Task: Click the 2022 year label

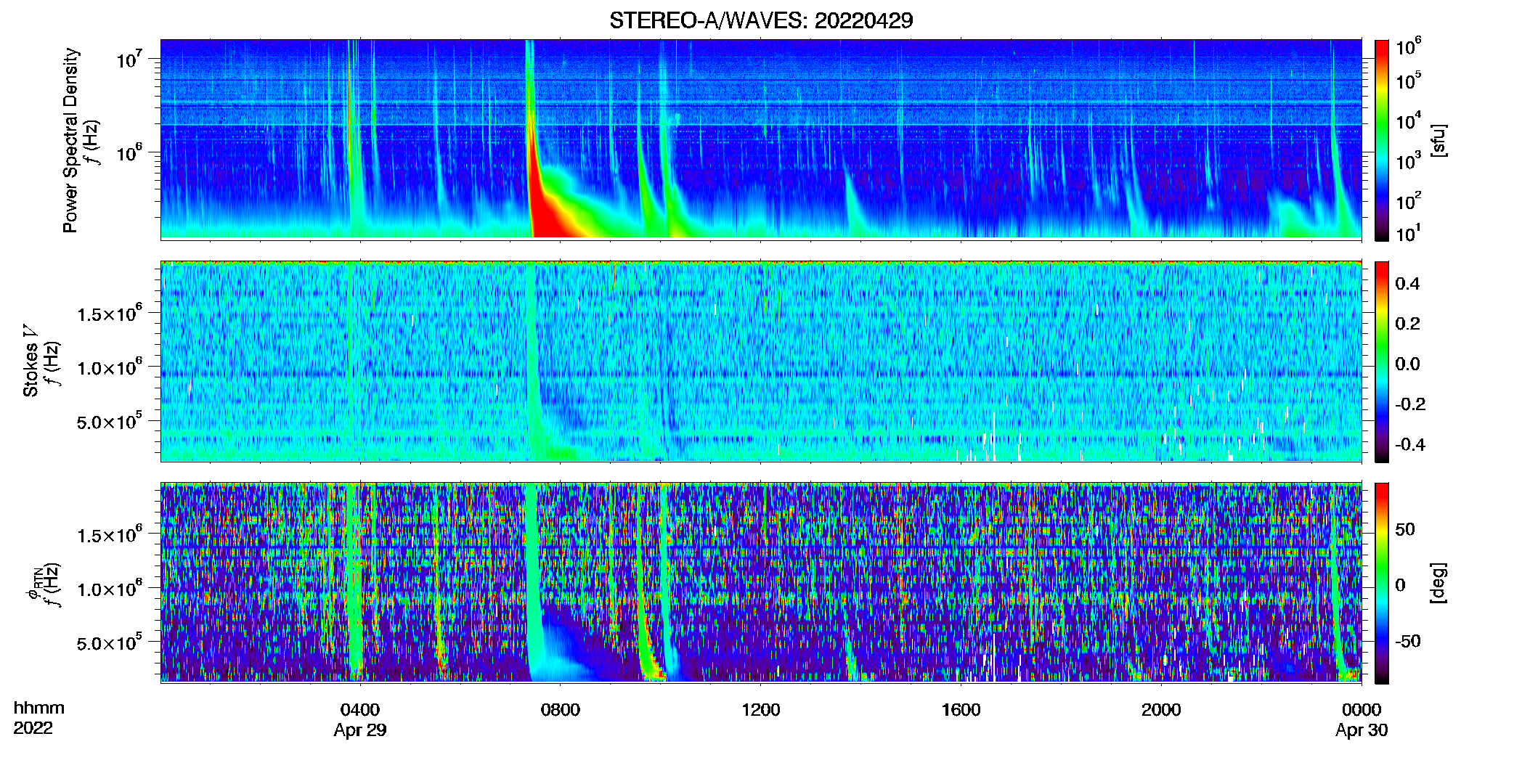Action: pos(33,728)
